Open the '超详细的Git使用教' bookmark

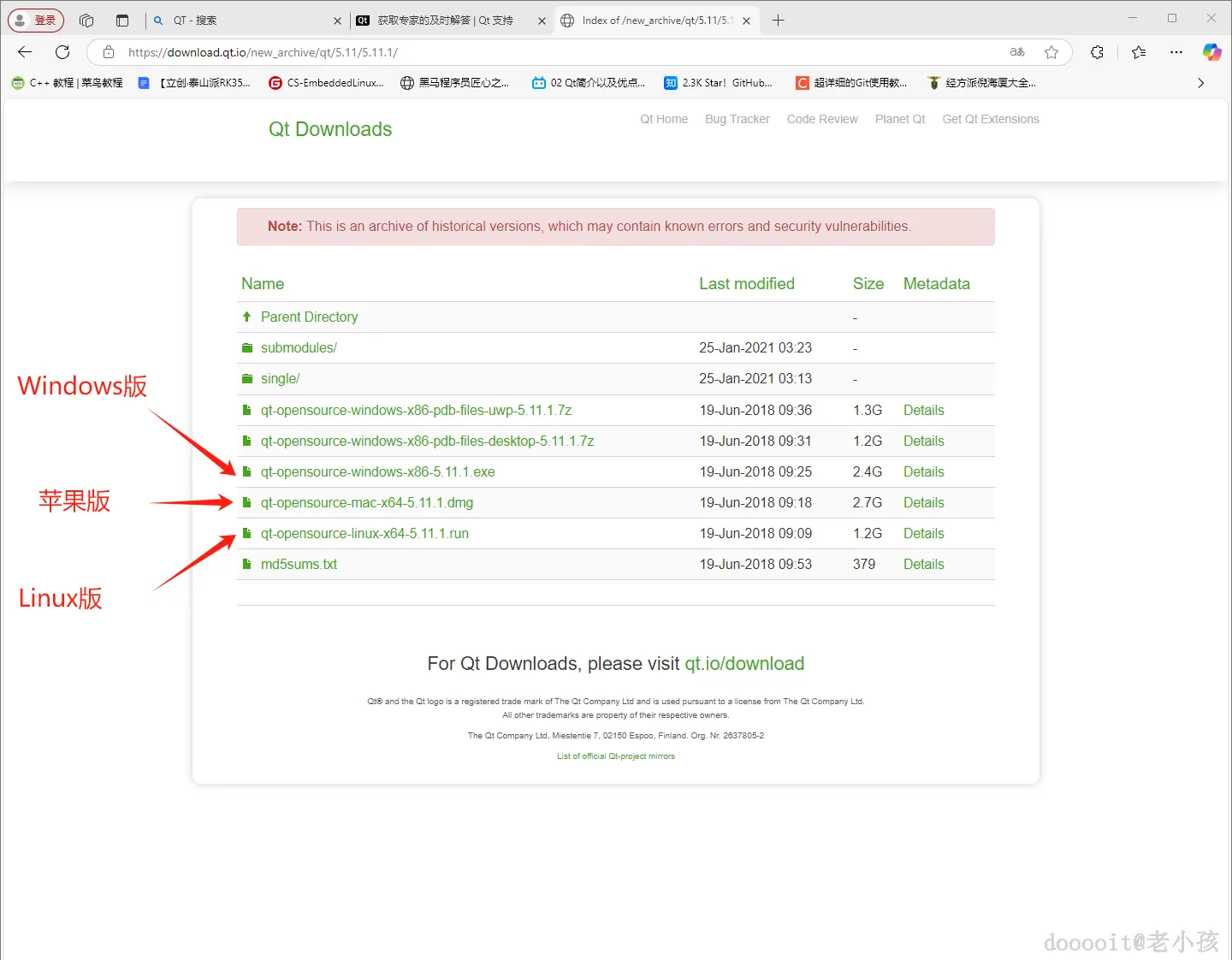coord(851,83)
